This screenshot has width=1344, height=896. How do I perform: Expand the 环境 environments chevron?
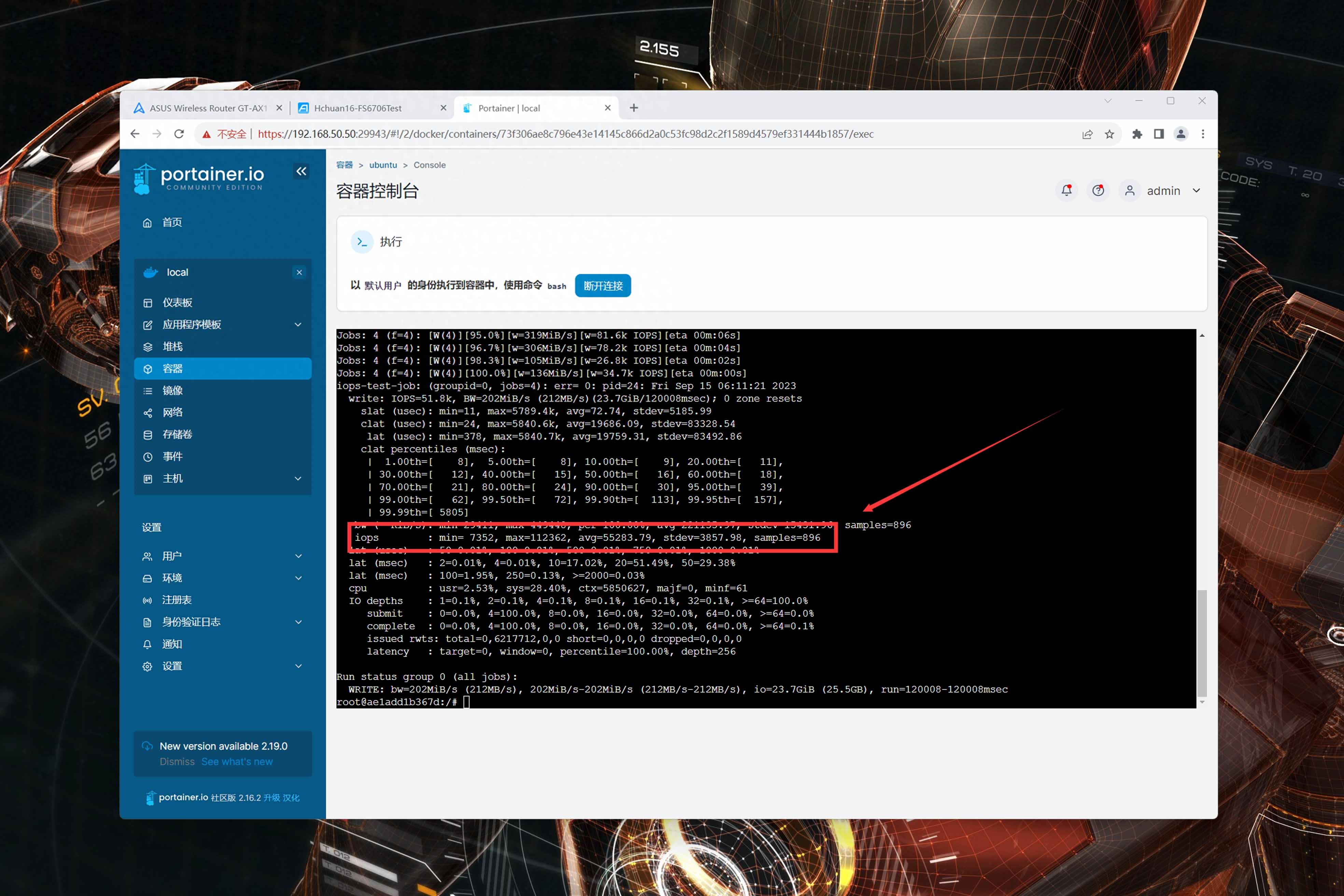click(x=298, y=578)
